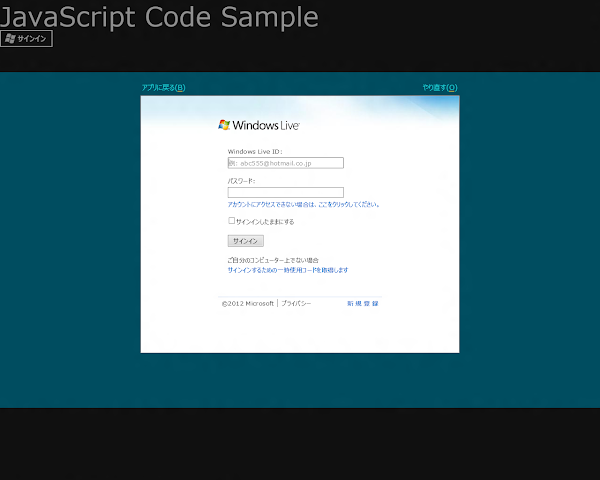Click the JavaScript Code Sample page title
The height and width of the screenshot is (480, 600).
coord(159,17)
